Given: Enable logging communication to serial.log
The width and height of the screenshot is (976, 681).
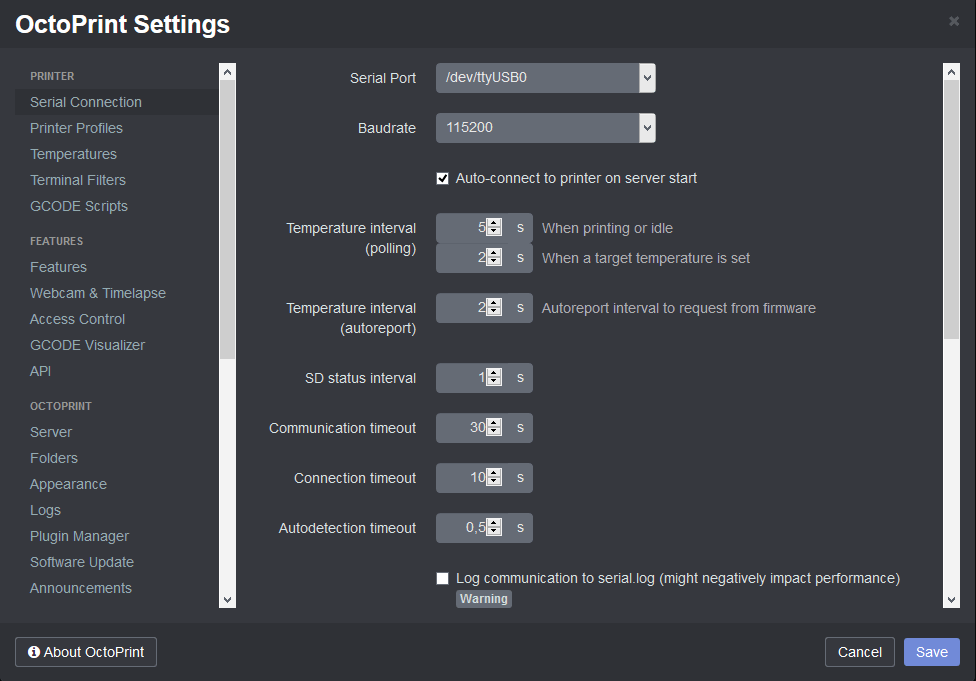Looking at the screenshot, I should 442,578.
